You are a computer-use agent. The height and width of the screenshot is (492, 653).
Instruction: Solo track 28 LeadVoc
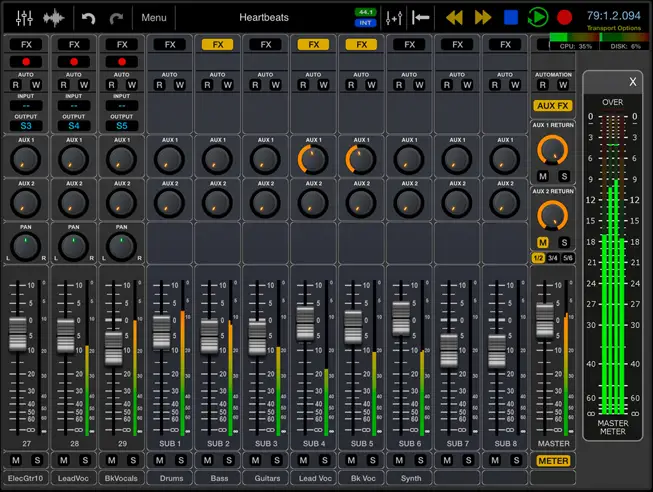click(x=85, y=460)
